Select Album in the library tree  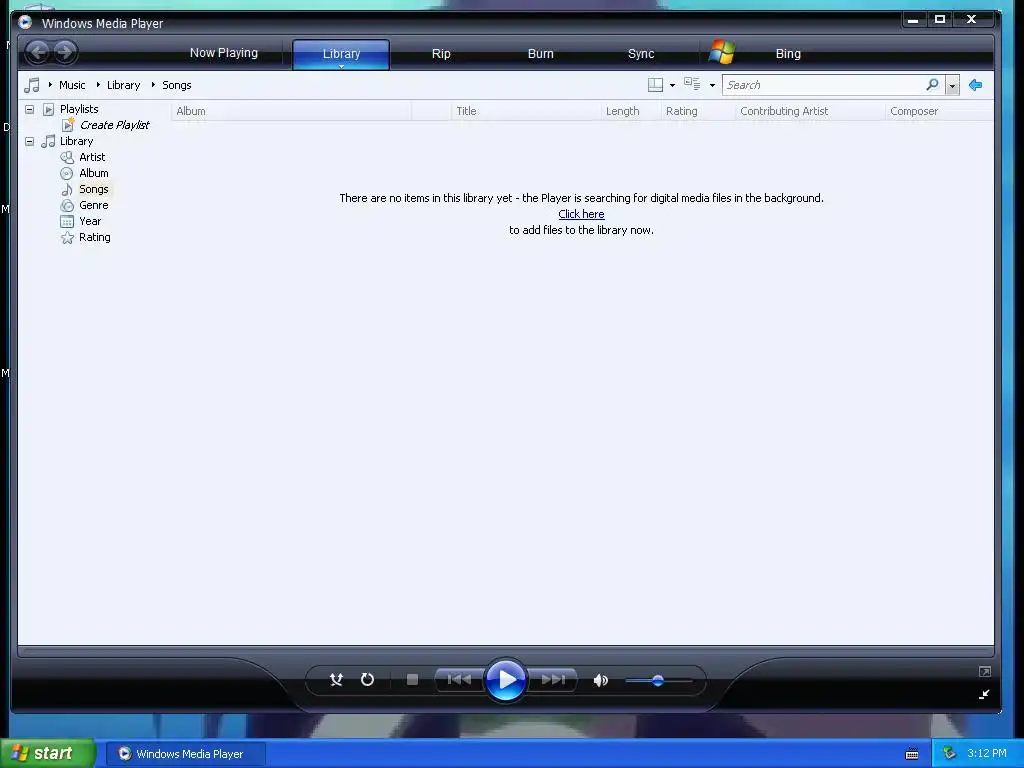[x=93, y=173]
